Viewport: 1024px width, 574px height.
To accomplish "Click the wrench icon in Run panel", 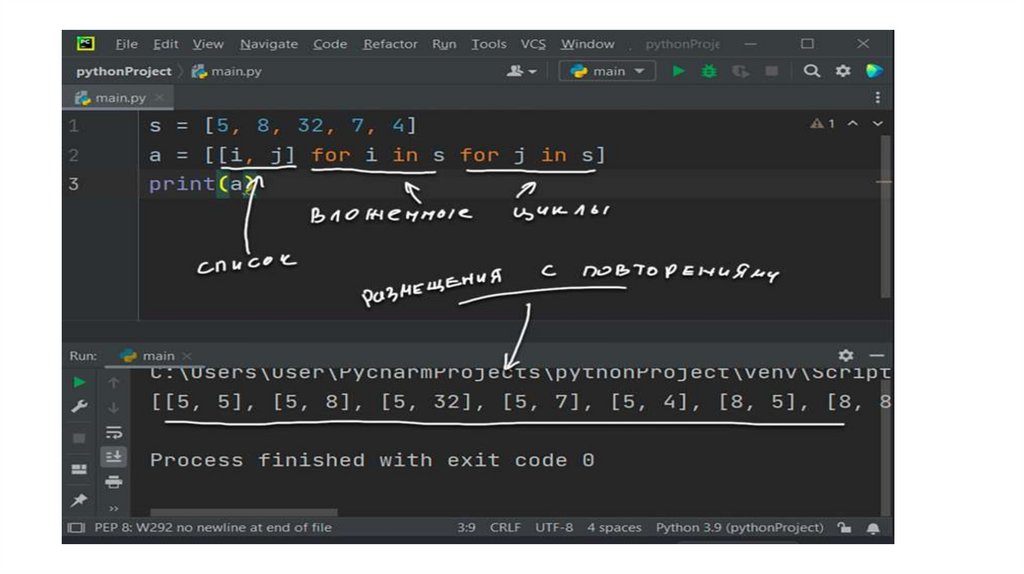I will point(80,407).
